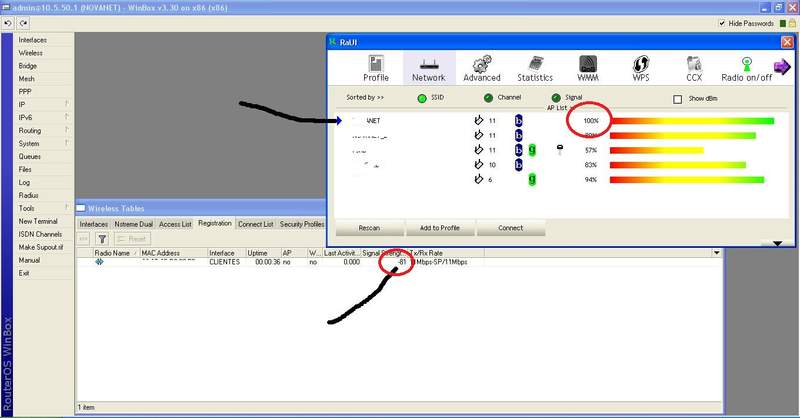
Task: Open the Files menu item
Action: click(43, 169)
